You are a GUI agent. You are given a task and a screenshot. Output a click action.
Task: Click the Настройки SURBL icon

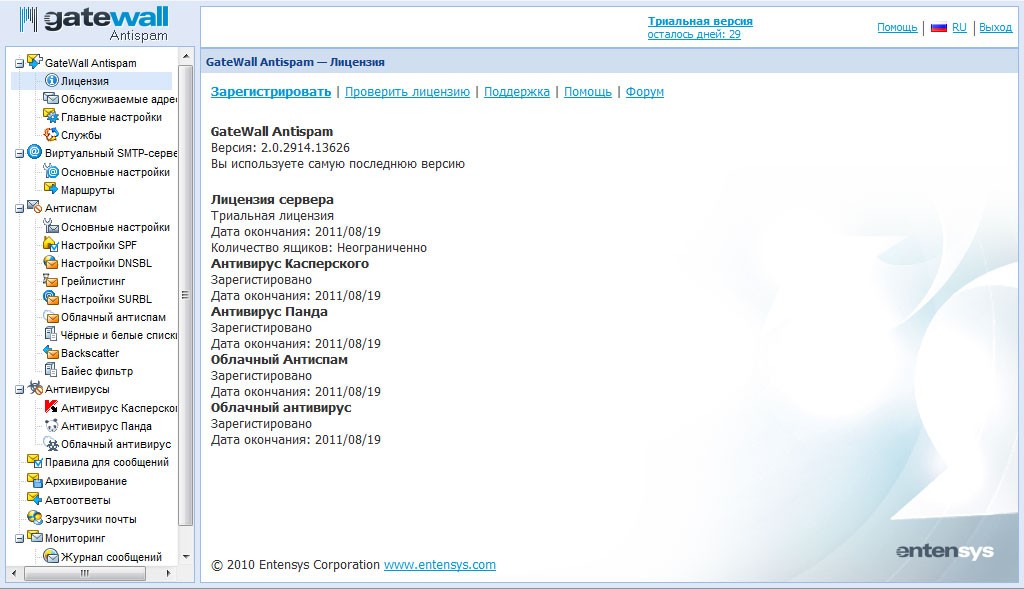pos(51,298)
